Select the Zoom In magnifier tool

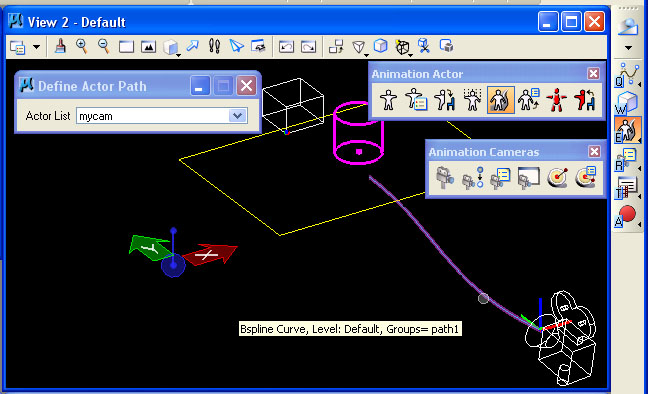pyautogui.click(x=81, y=46)
